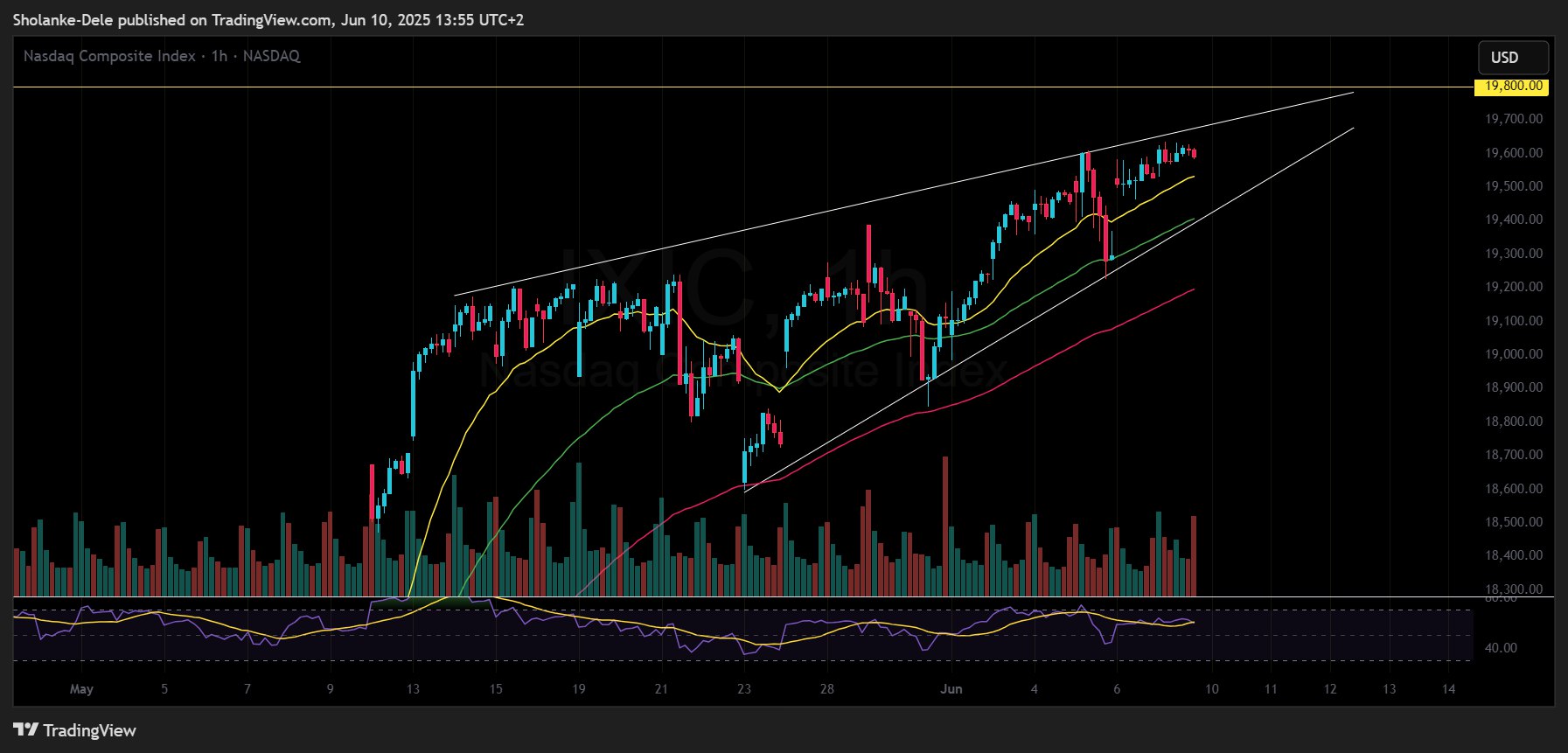The height and width of the screenshot is (753, 1568).
Task: Click the 19,700.00 price axis label
Action: point(1514,119)
